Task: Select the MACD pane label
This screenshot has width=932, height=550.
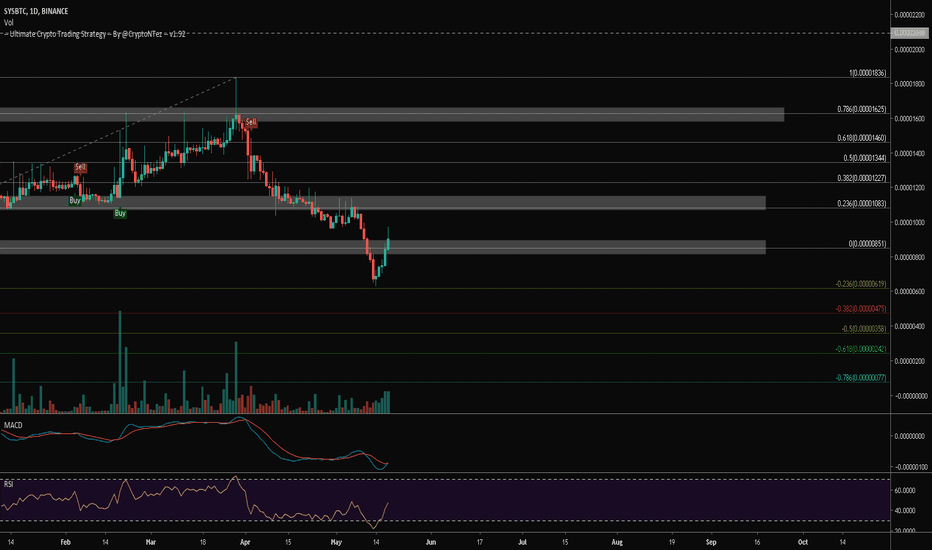Action: (x=13, y=425)
